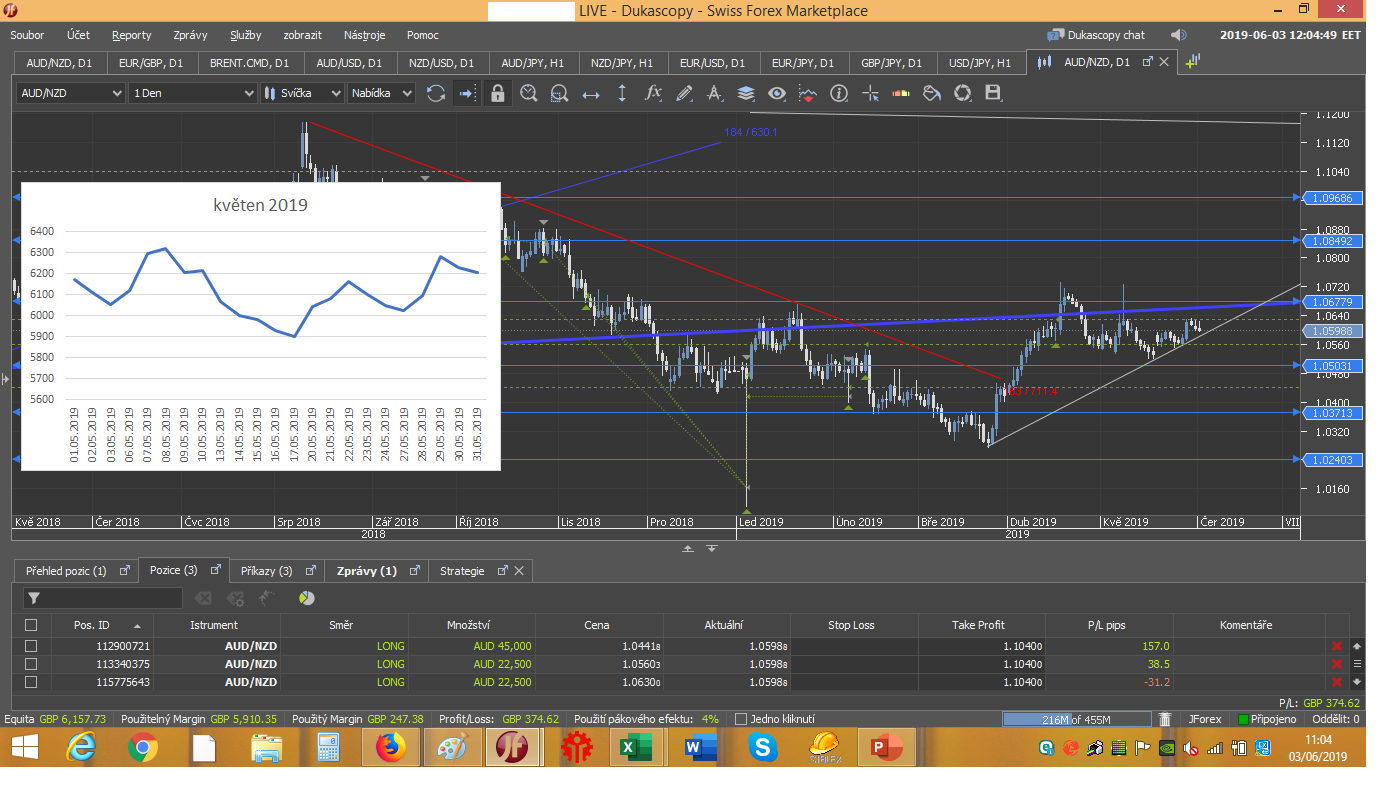Click the vertical stretch arrows icon
Viewport: 1399px width, 794px height.
[x=622, y=93]
